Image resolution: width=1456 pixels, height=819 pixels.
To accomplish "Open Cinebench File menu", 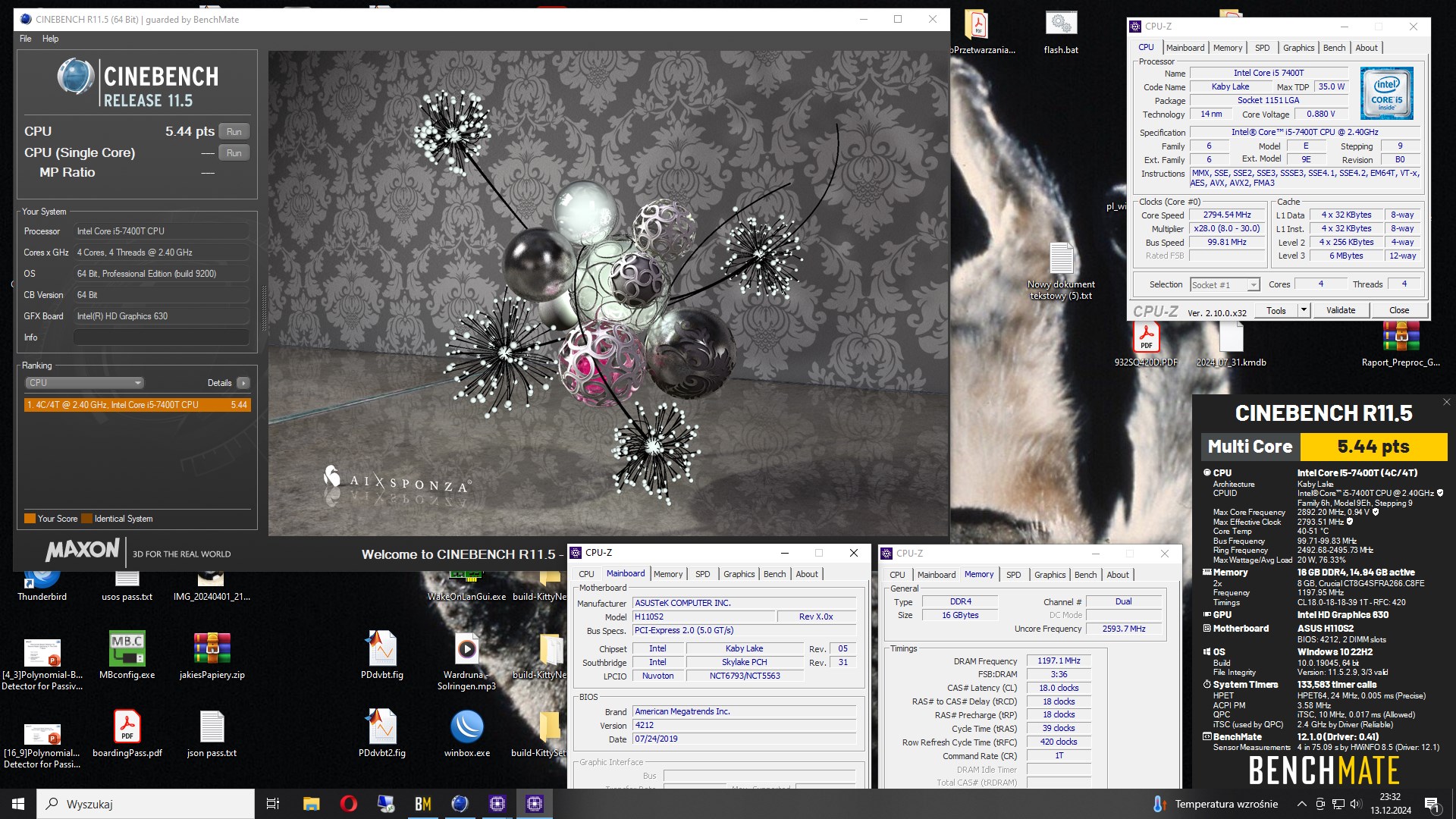I will point(26,39).
